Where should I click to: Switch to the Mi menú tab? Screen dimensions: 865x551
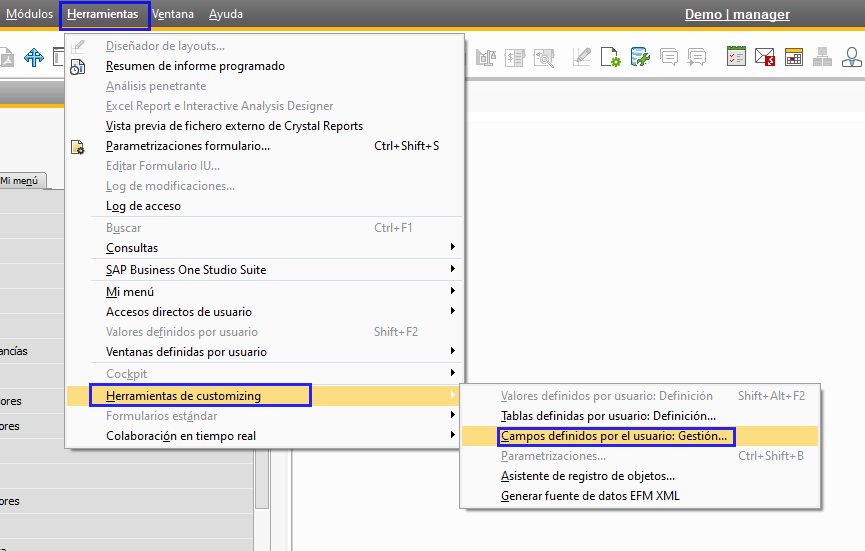21,181
